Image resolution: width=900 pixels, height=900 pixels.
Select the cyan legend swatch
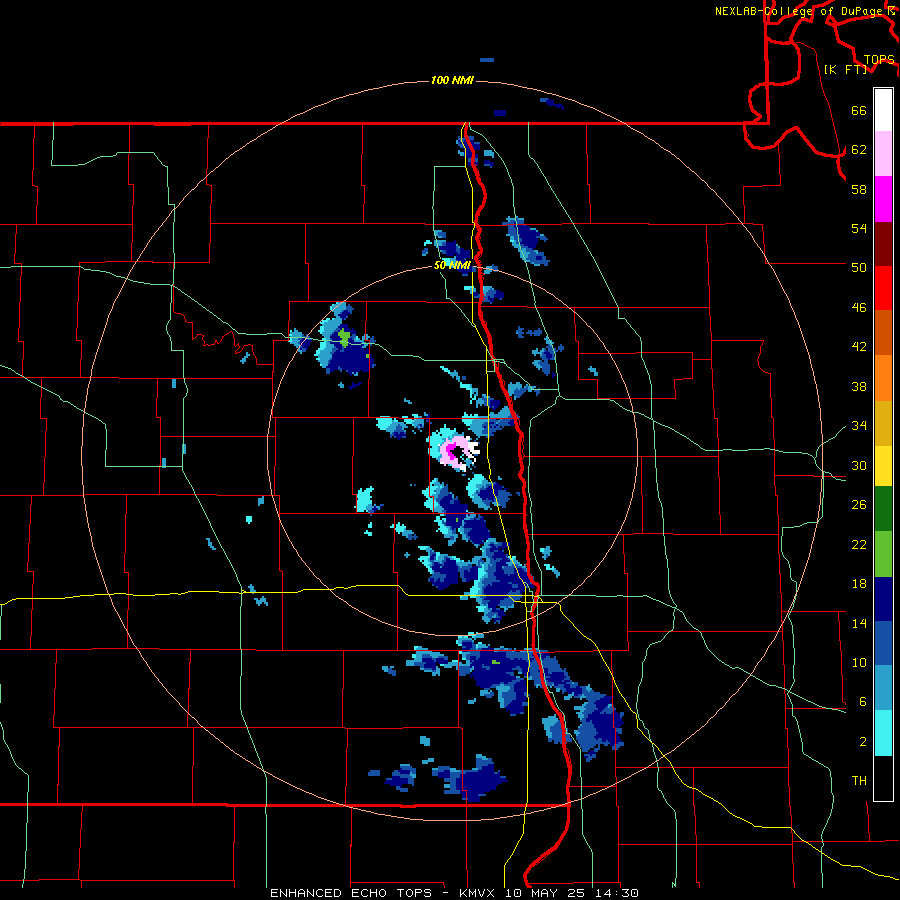[883, 733]
